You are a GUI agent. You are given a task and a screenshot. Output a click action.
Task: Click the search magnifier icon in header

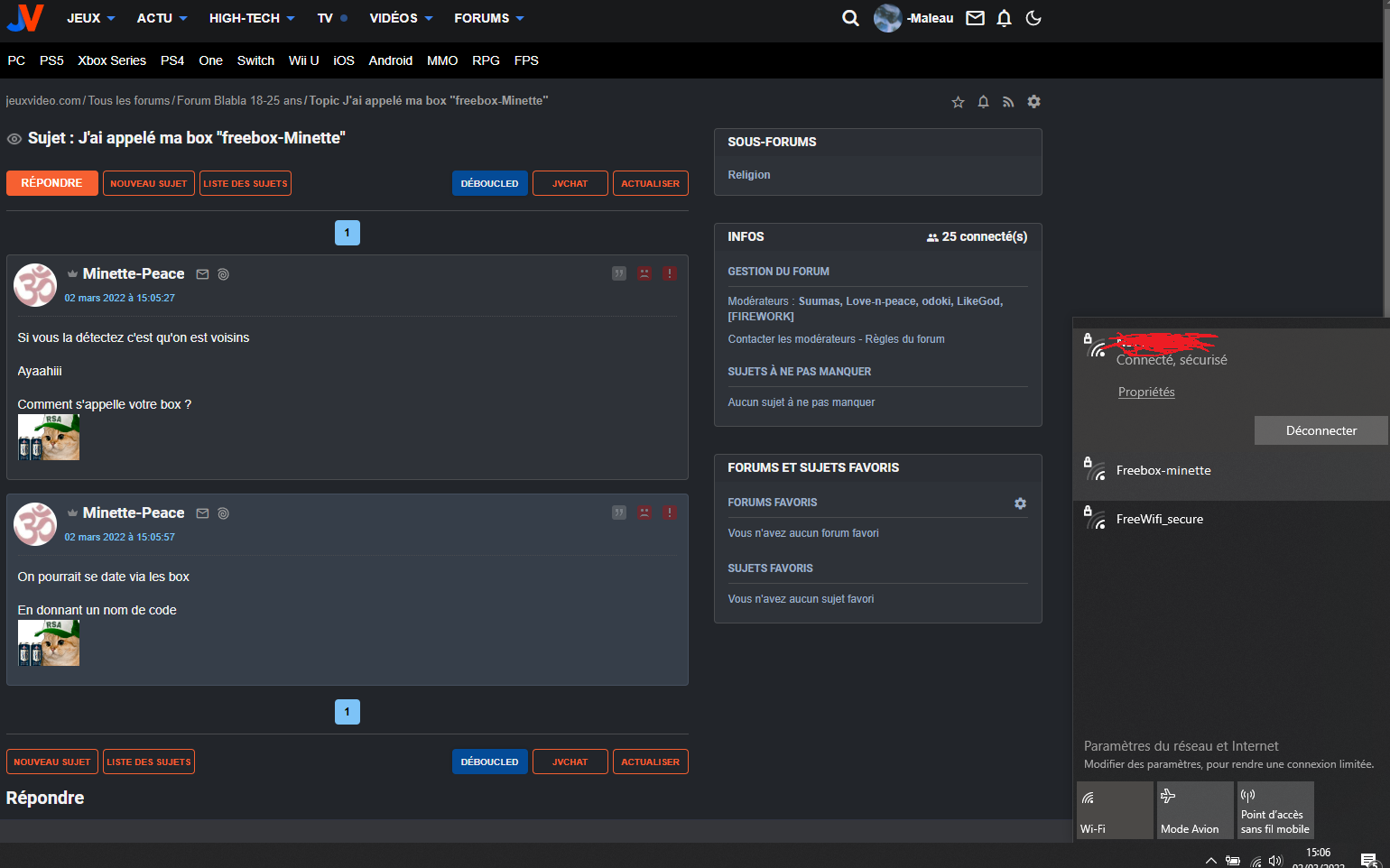[850, 18]
